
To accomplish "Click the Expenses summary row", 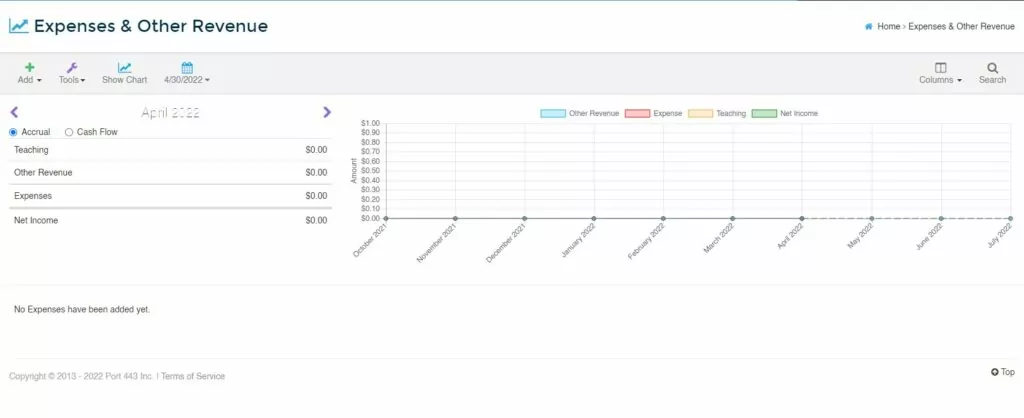I will point(170,195).
